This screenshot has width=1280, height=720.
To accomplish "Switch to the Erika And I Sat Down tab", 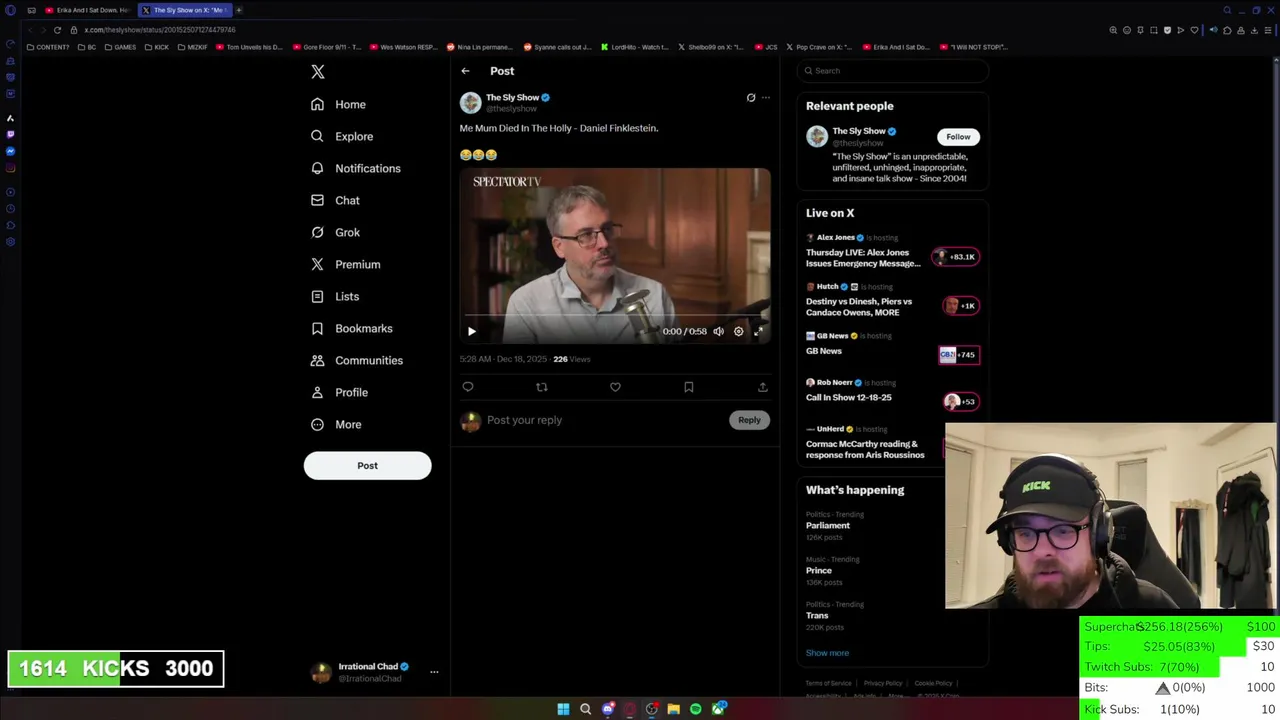I will 87,10.
